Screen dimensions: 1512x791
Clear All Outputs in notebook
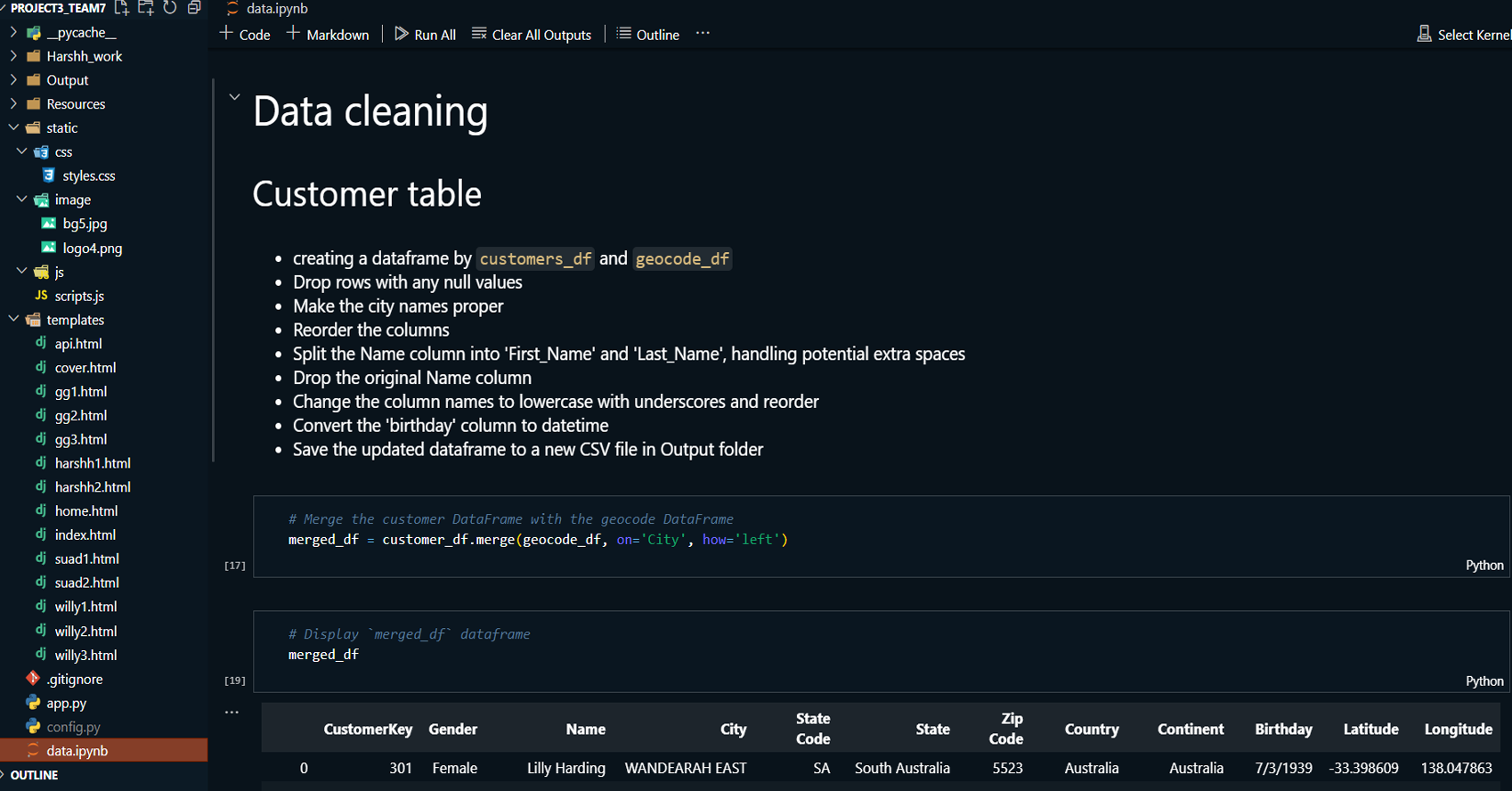(532, 35)
